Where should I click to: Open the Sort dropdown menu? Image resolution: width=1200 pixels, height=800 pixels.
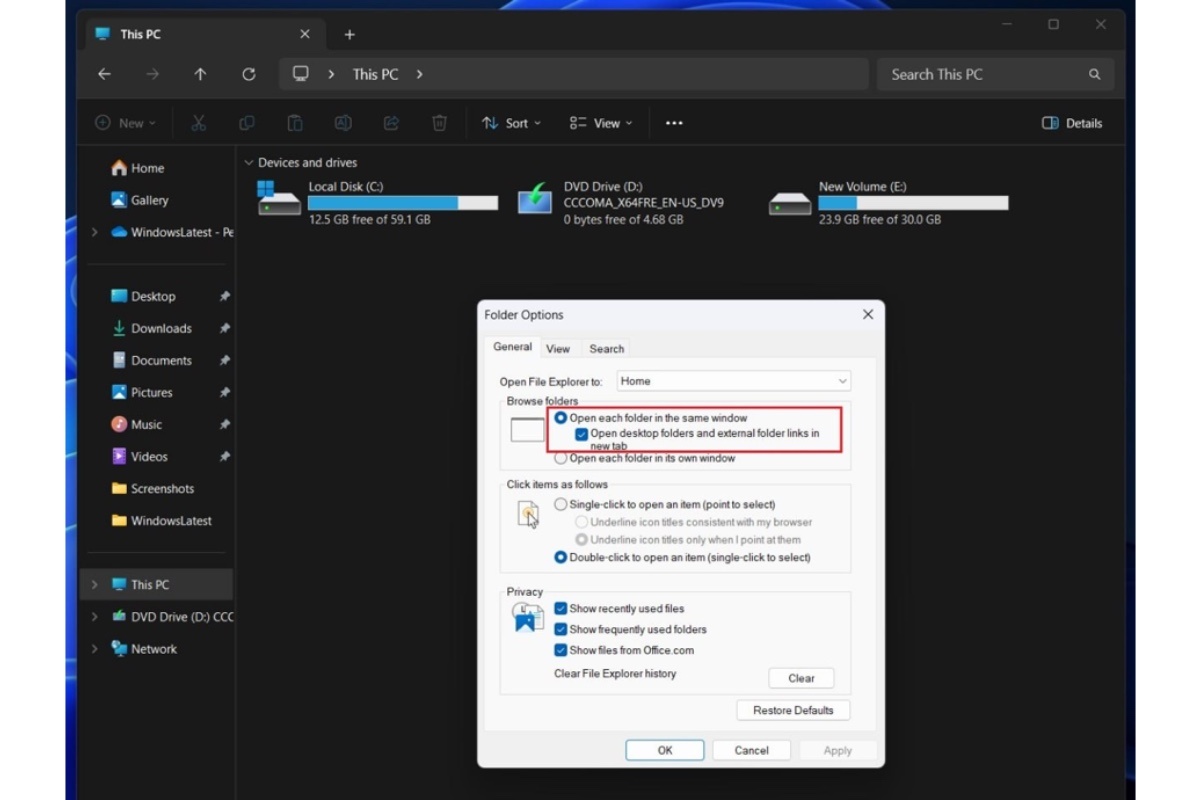pos(511,123)
